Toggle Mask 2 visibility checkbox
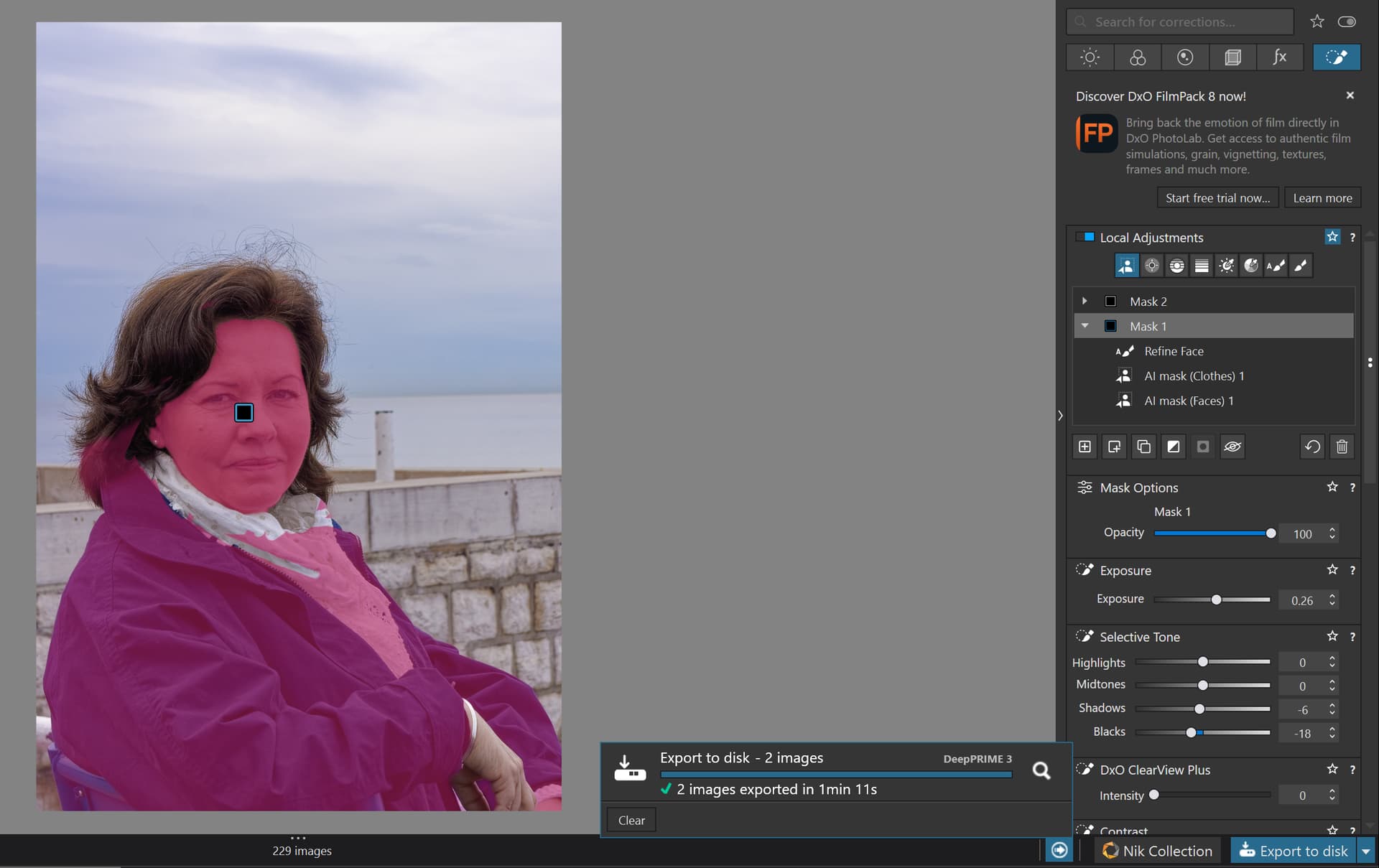This screenshot has width=1379, height=868. tap(1110, 302)
